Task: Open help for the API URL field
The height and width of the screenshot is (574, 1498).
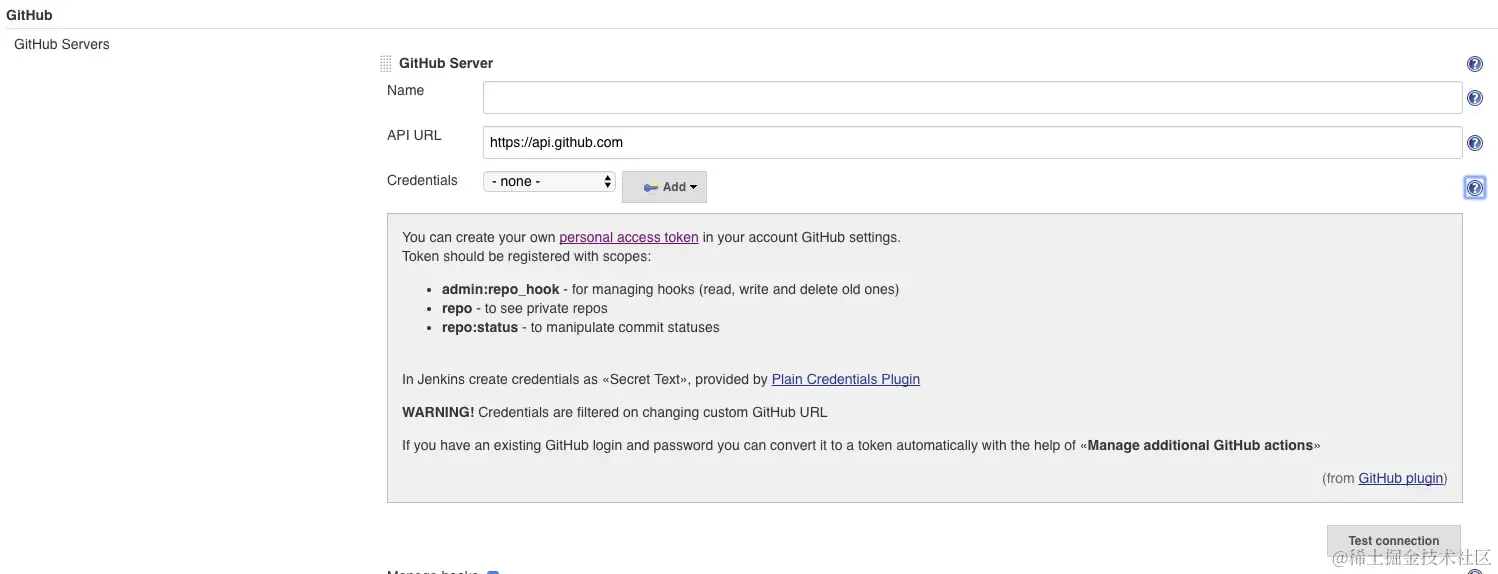Action: coord(1474,143)
